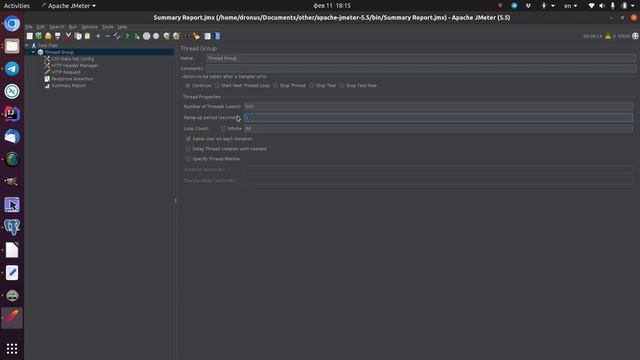Open the Telegram icon in the dock
The height and width of the screenshot is (360, 640).
12,69
